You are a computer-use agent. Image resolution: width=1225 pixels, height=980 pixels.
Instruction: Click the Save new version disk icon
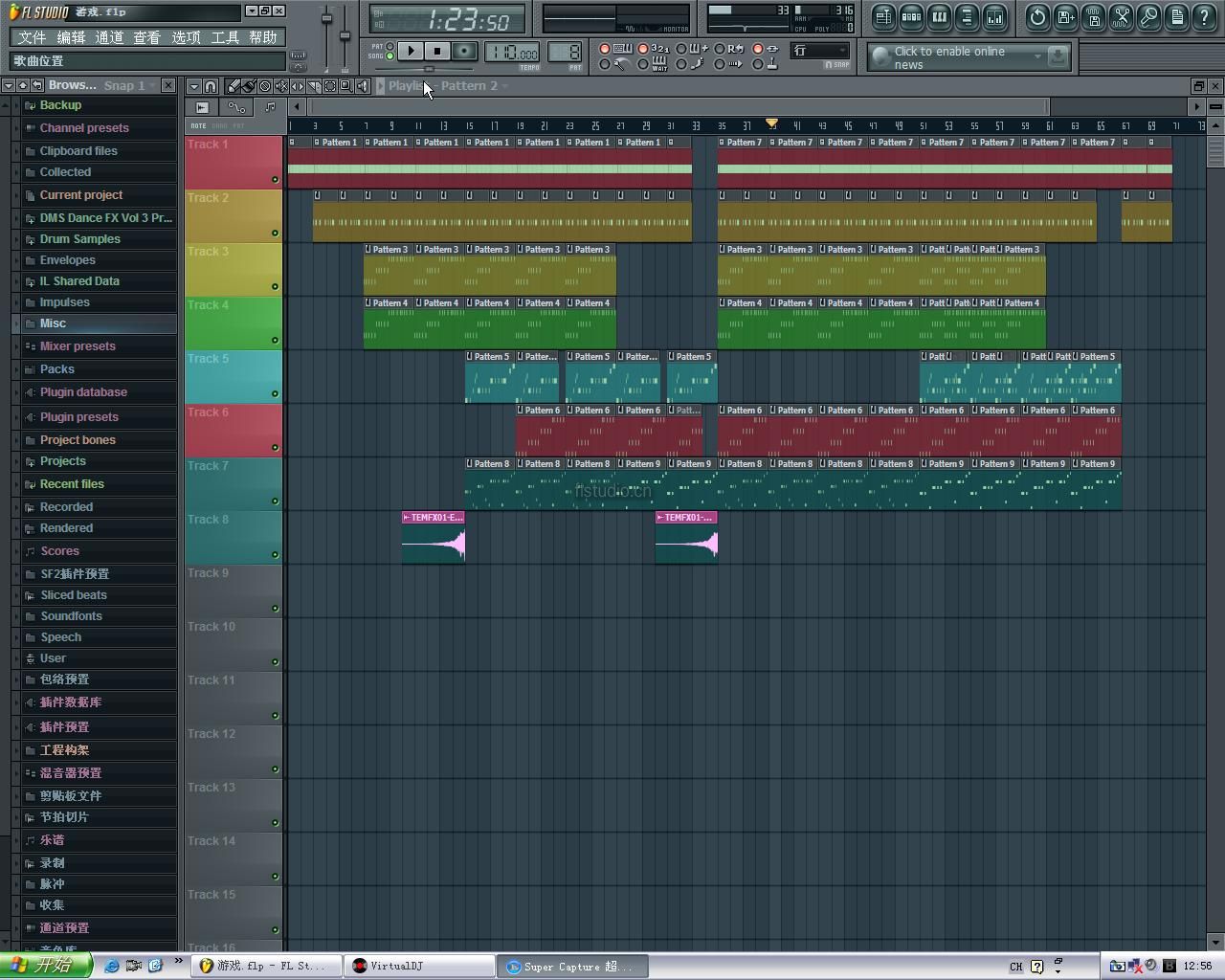[1065, 16]
